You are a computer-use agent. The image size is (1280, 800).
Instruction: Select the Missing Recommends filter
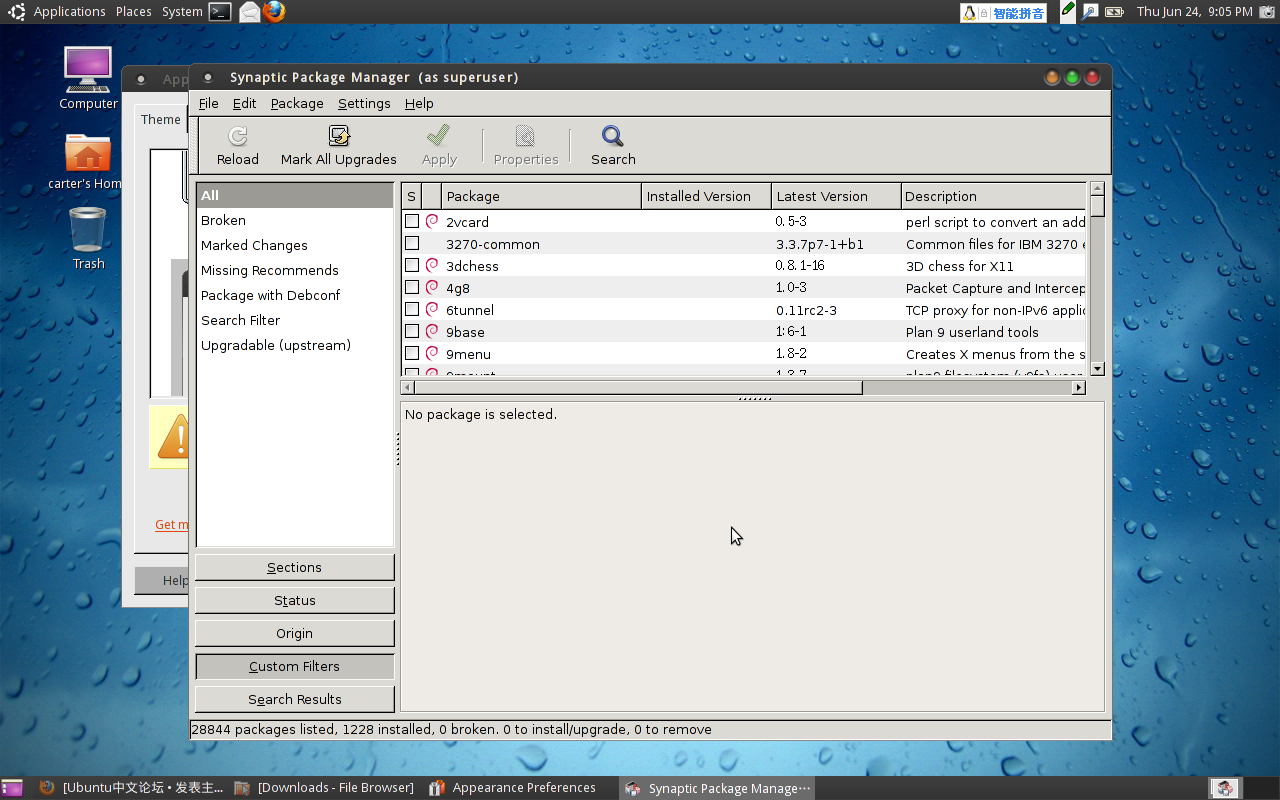[295, 270]
